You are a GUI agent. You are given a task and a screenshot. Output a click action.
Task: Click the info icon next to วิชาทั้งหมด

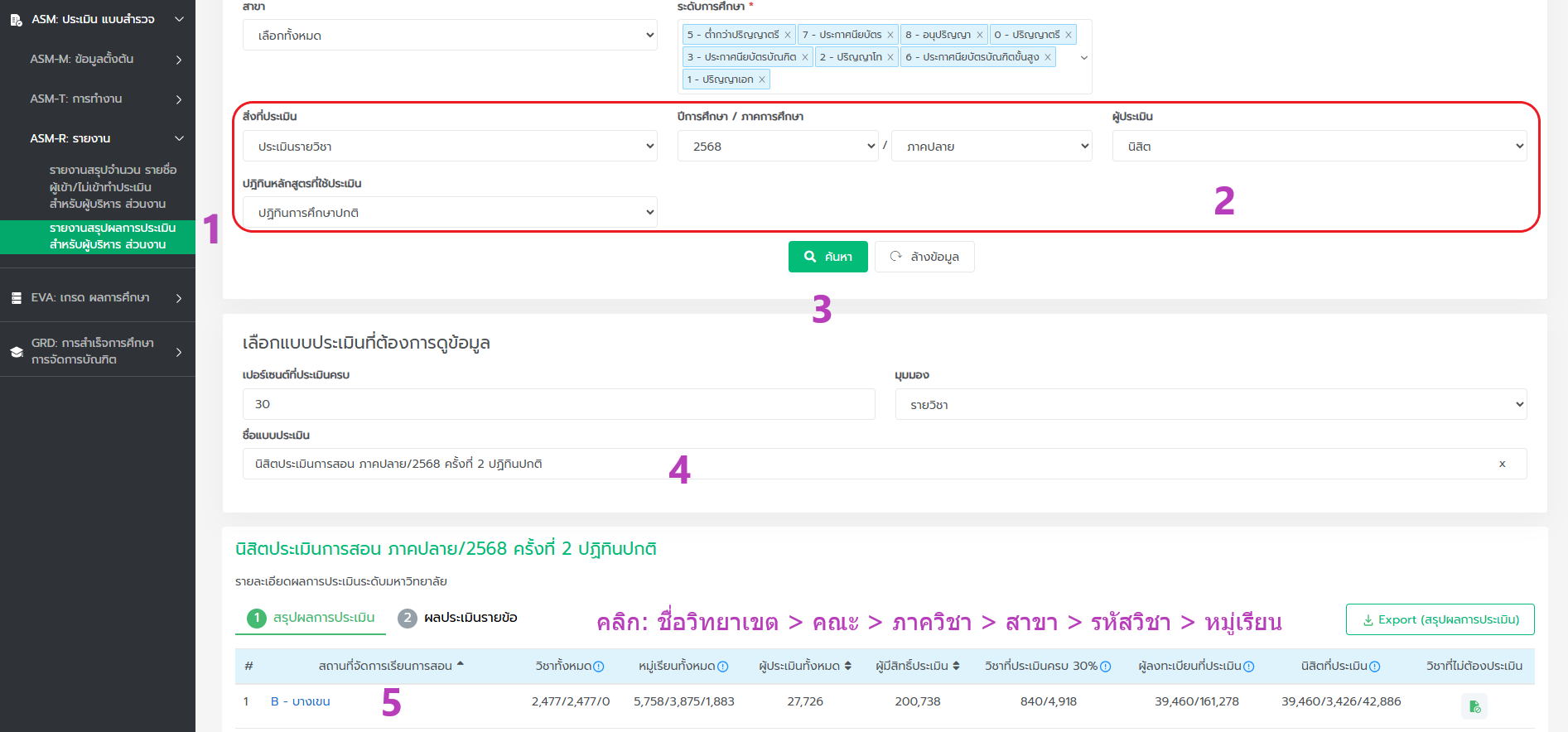pyautogui.click(x=599, y=667)
